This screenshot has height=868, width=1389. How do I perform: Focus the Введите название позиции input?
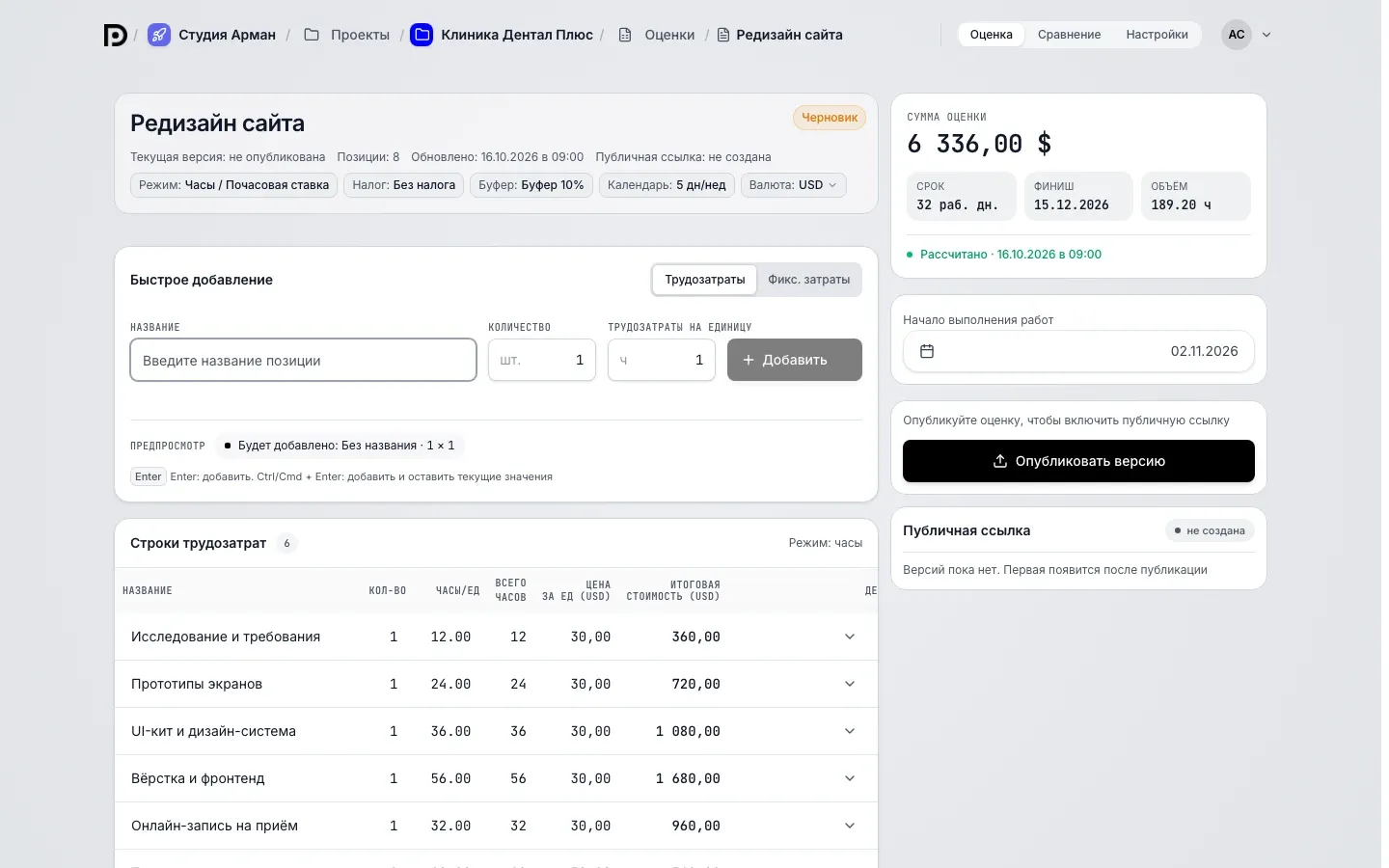(304, 360)
